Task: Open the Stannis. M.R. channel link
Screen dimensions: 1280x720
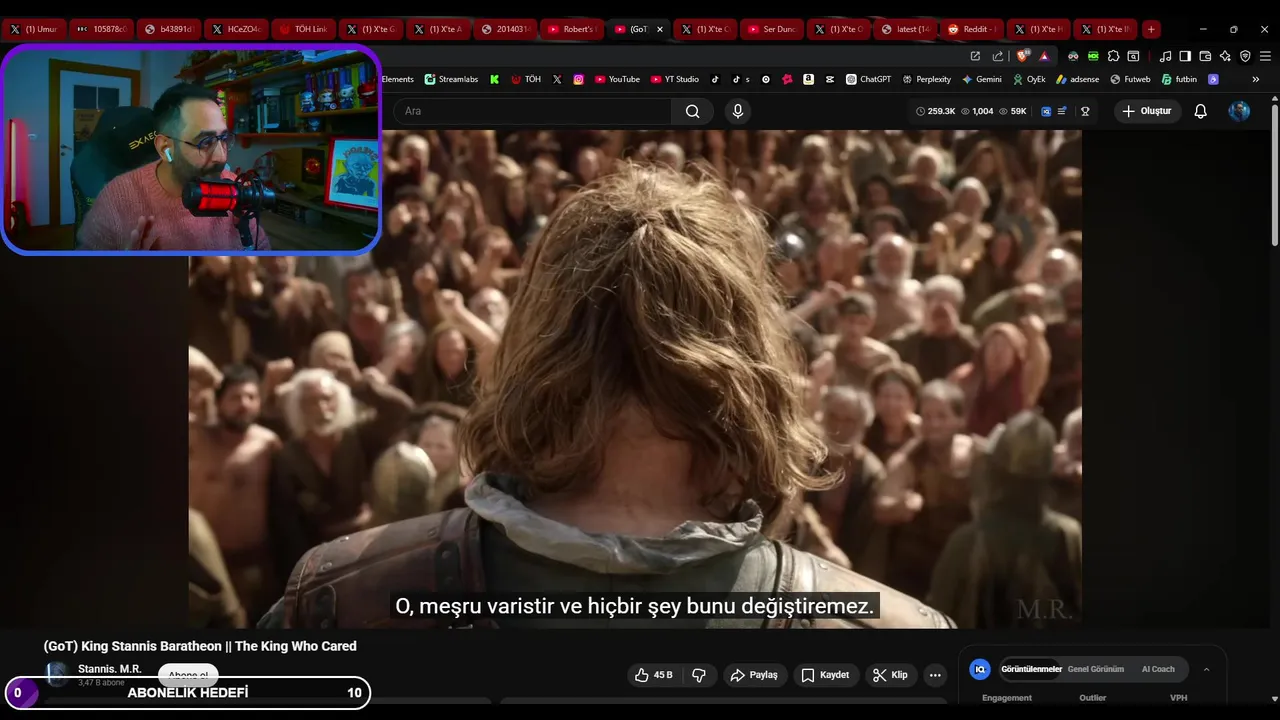Action: tap(110, 669)
